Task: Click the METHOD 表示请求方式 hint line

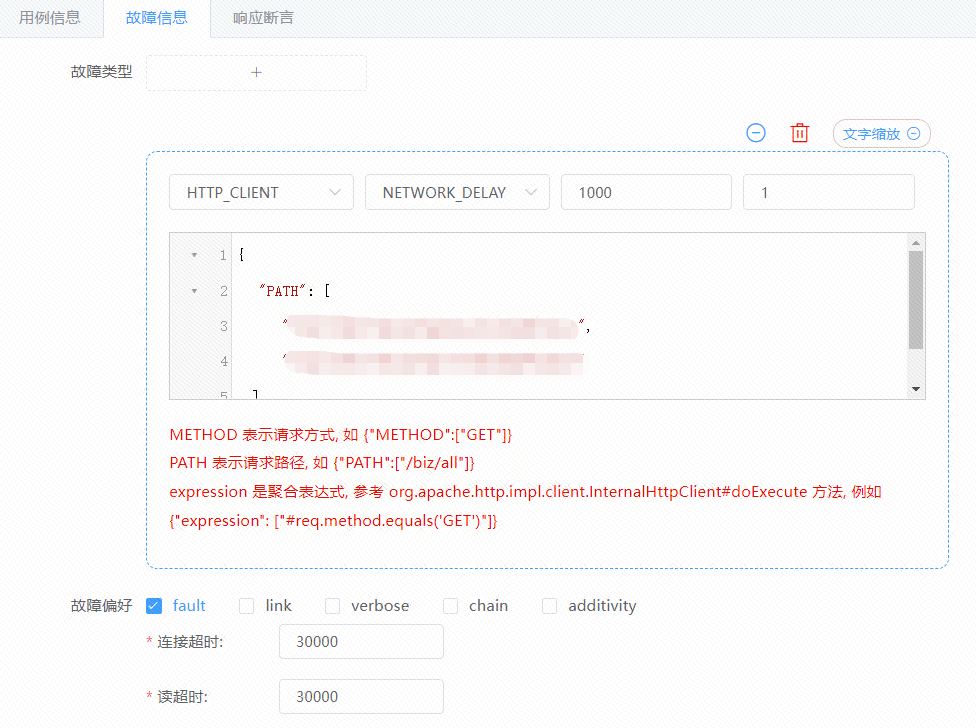Action: pos(340,435)
